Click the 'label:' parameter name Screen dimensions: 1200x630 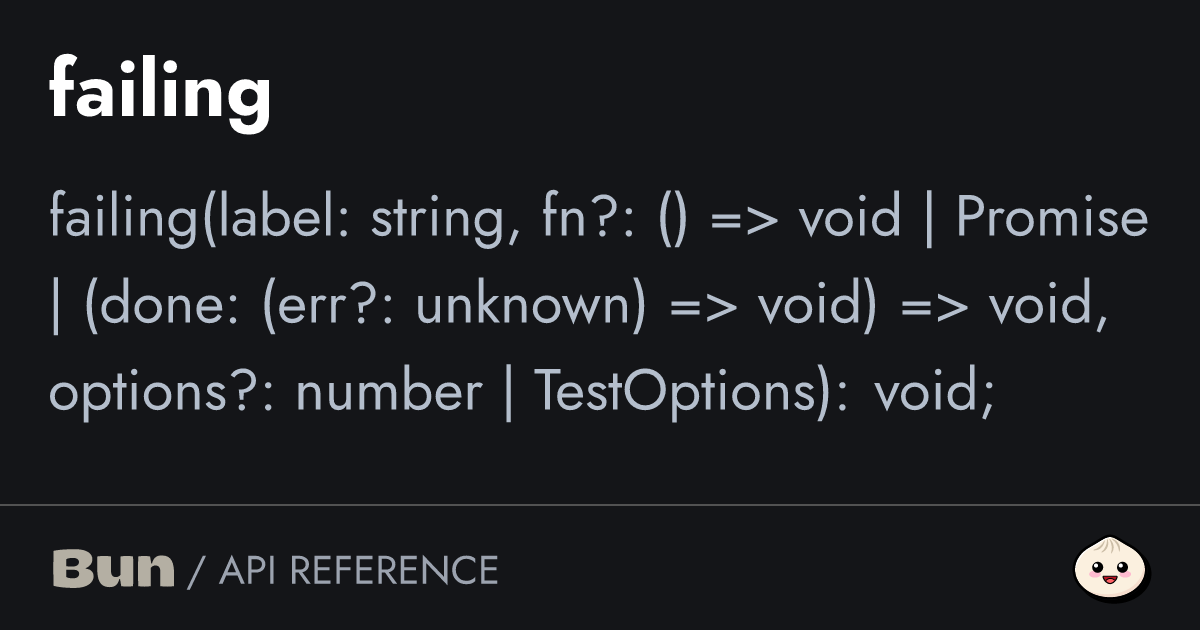pos(292,219)
